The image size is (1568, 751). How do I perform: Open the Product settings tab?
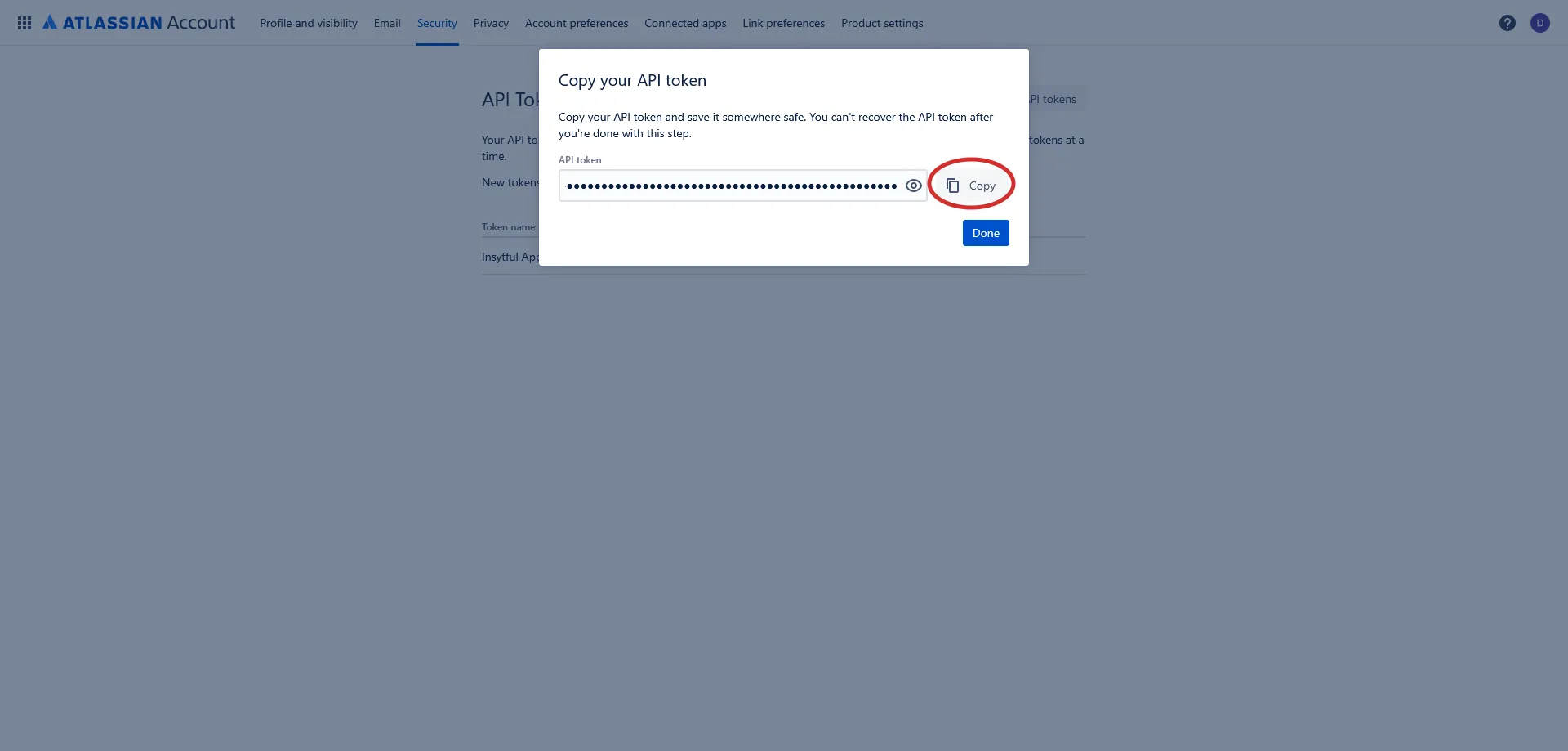coord(881,23)
